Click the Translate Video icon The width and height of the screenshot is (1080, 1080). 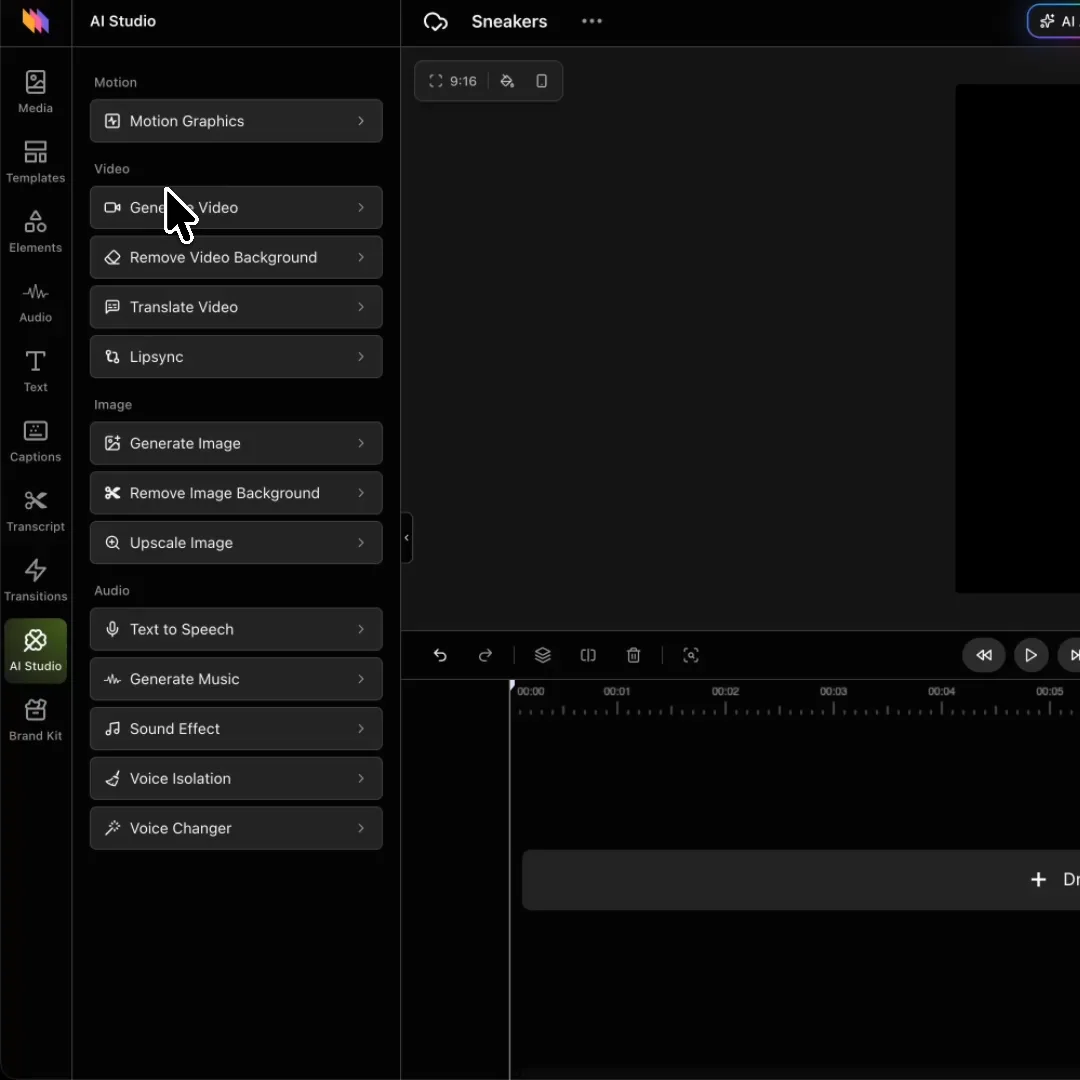coord(112,307)
